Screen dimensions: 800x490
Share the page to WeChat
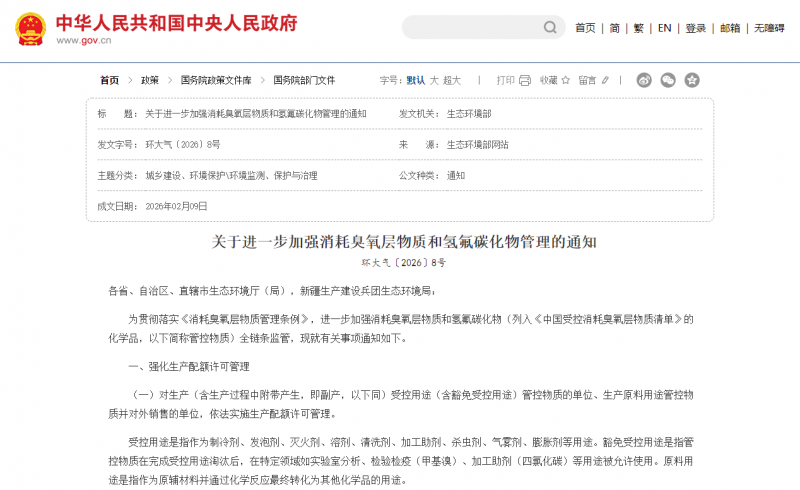pyautogui.click(x=668, y=80)
